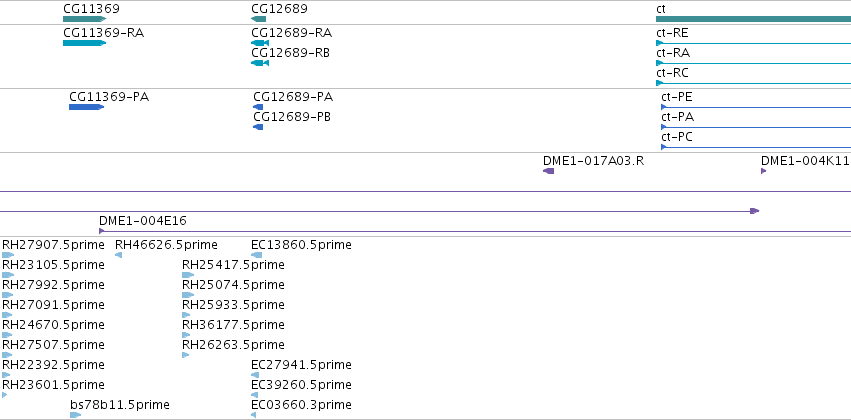Click the ct gene label
The image size is (851, 420).
tap(661, 9)
